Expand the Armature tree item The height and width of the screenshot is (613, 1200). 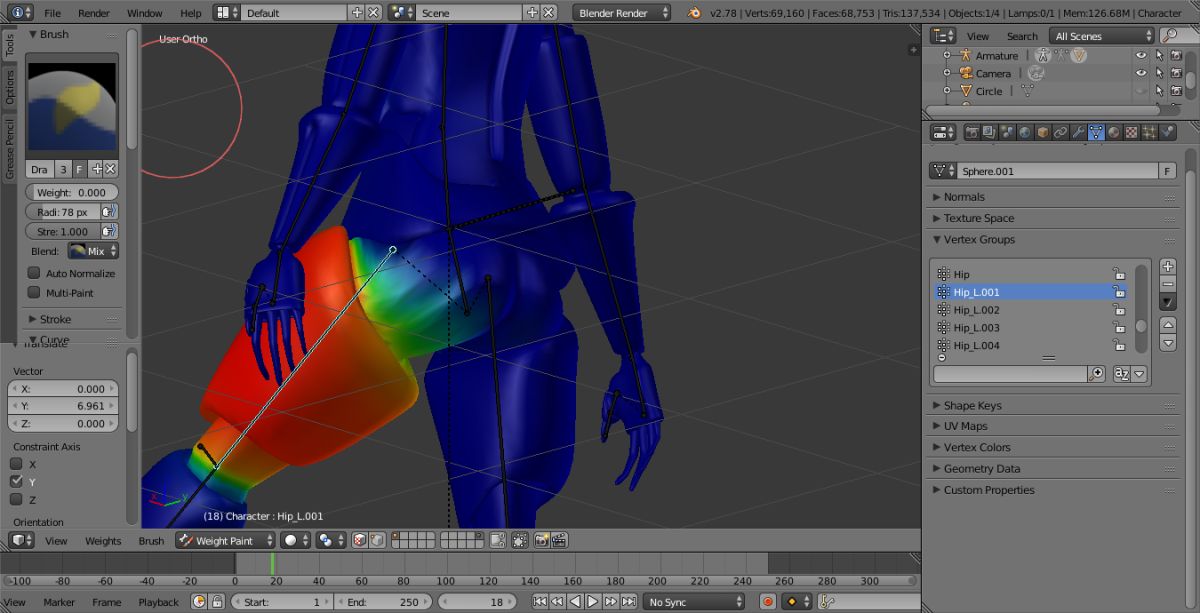(947, 56)
